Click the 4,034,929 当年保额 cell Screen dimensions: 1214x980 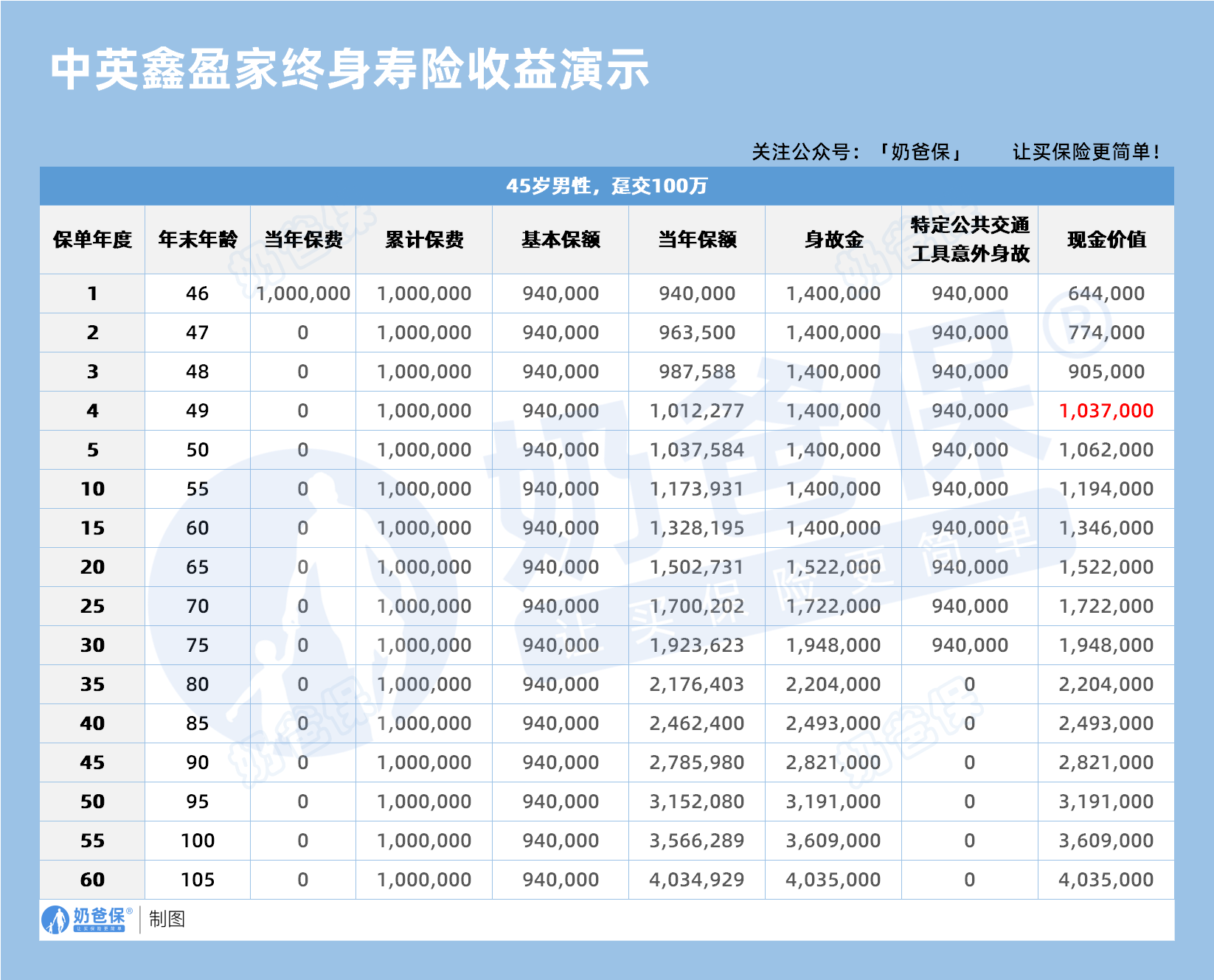click(x=697, y=880)
